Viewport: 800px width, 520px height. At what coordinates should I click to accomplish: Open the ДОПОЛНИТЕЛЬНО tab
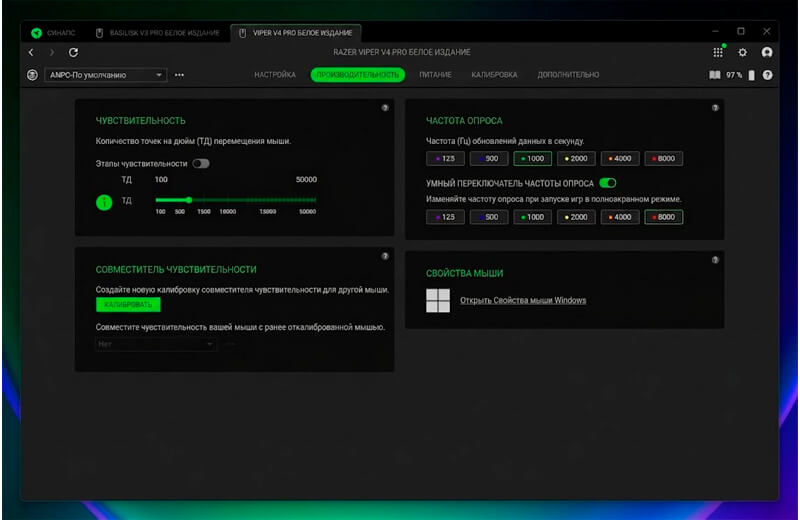tap(568, 75)
